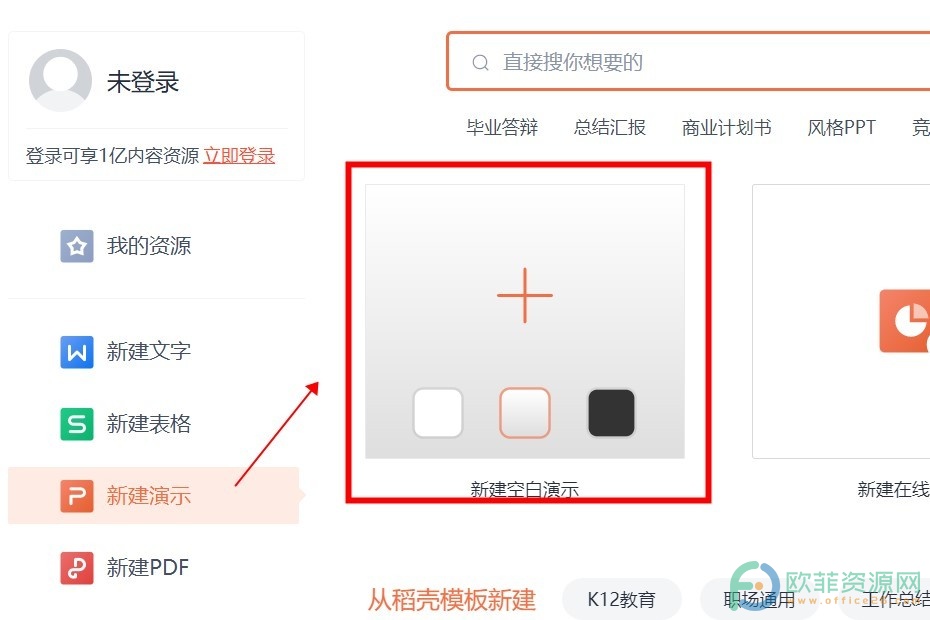Click the 职场通用 template filter
930x620 pixels.
pos(760,599)
